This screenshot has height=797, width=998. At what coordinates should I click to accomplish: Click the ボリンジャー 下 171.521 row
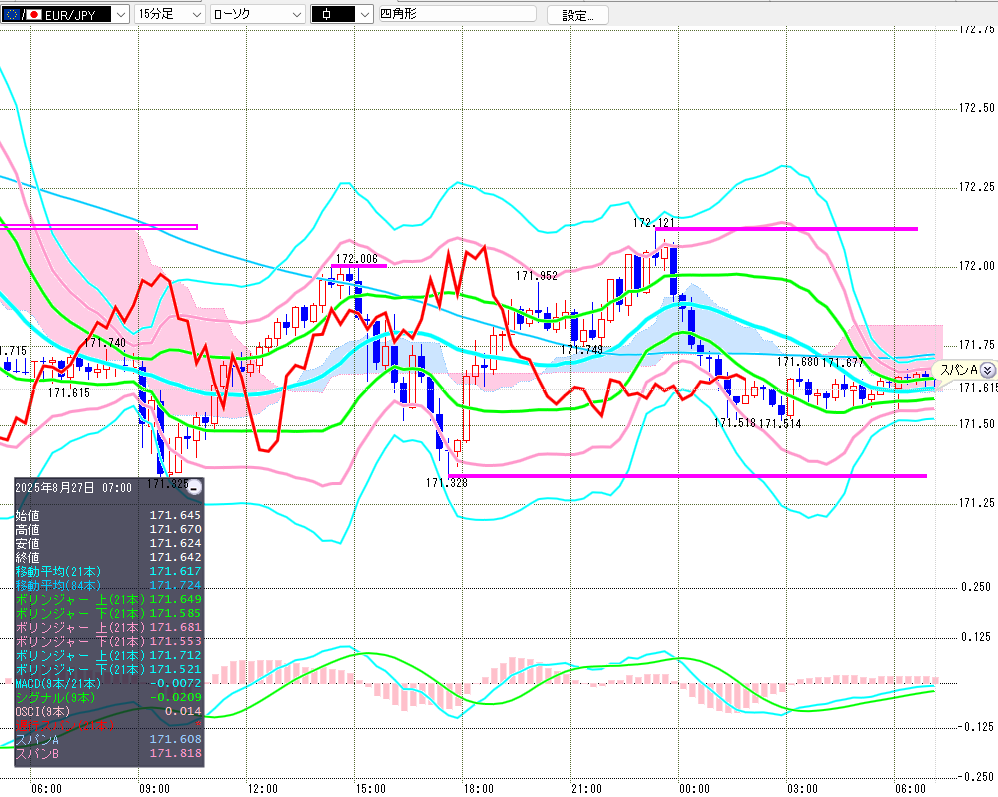point(108,669)
